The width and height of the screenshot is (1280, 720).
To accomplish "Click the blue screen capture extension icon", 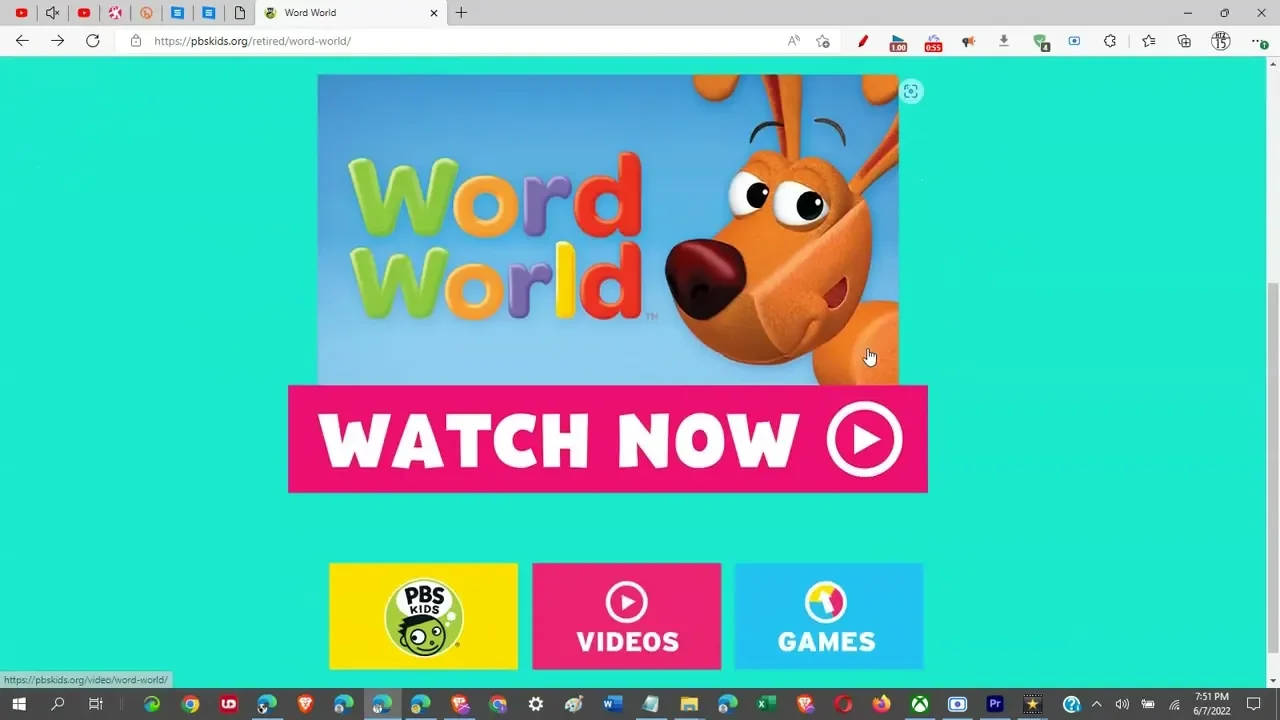I will pyautogui.click(x=1074, y=41).
